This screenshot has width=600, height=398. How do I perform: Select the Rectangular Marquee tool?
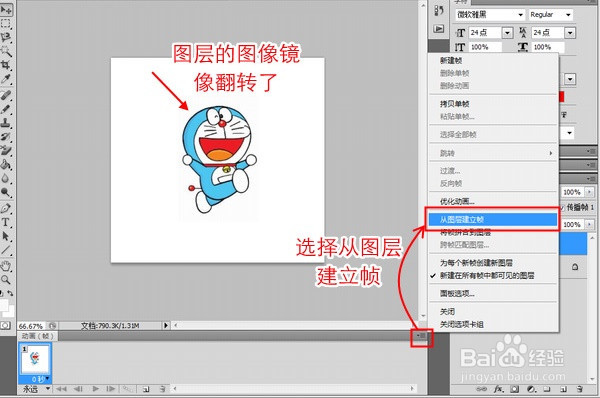point(6,24)
